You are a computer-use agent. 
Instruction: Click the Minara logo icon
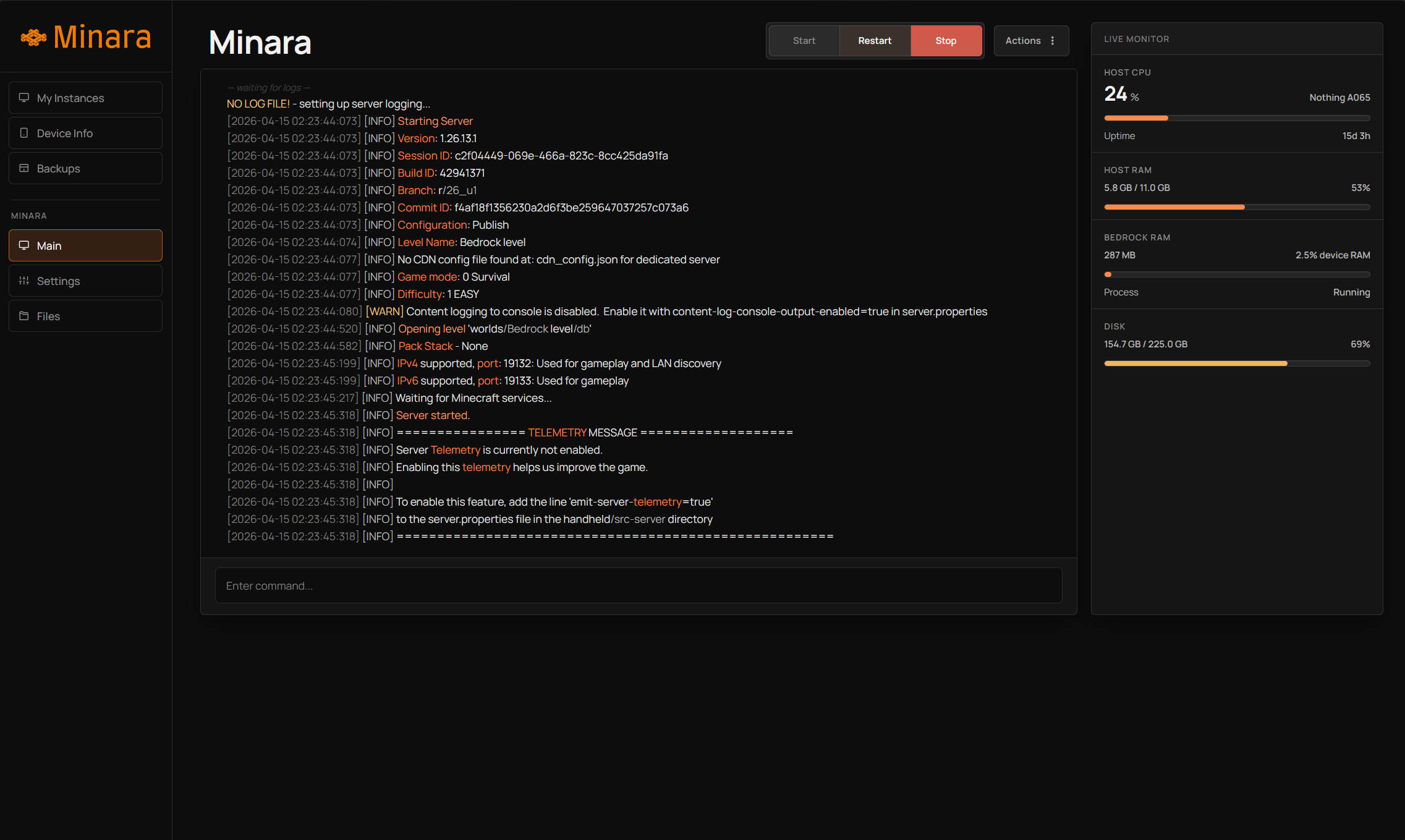33,38
